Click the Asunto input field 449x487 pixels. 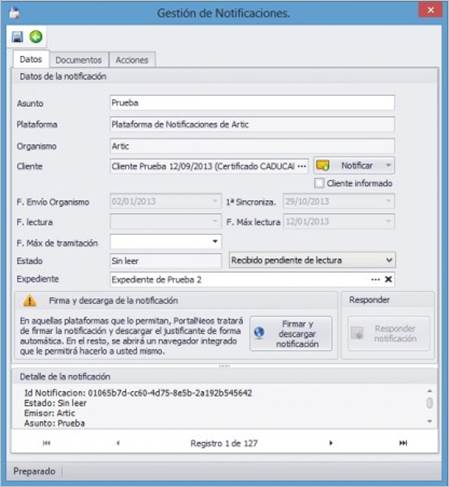252,103
